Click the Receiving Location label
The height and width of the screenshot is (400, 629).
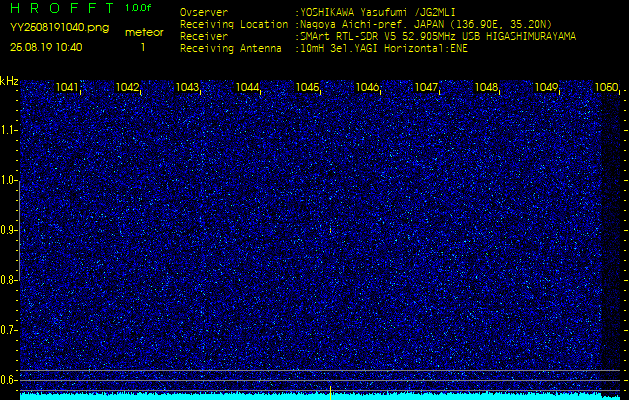coord(234,24)
